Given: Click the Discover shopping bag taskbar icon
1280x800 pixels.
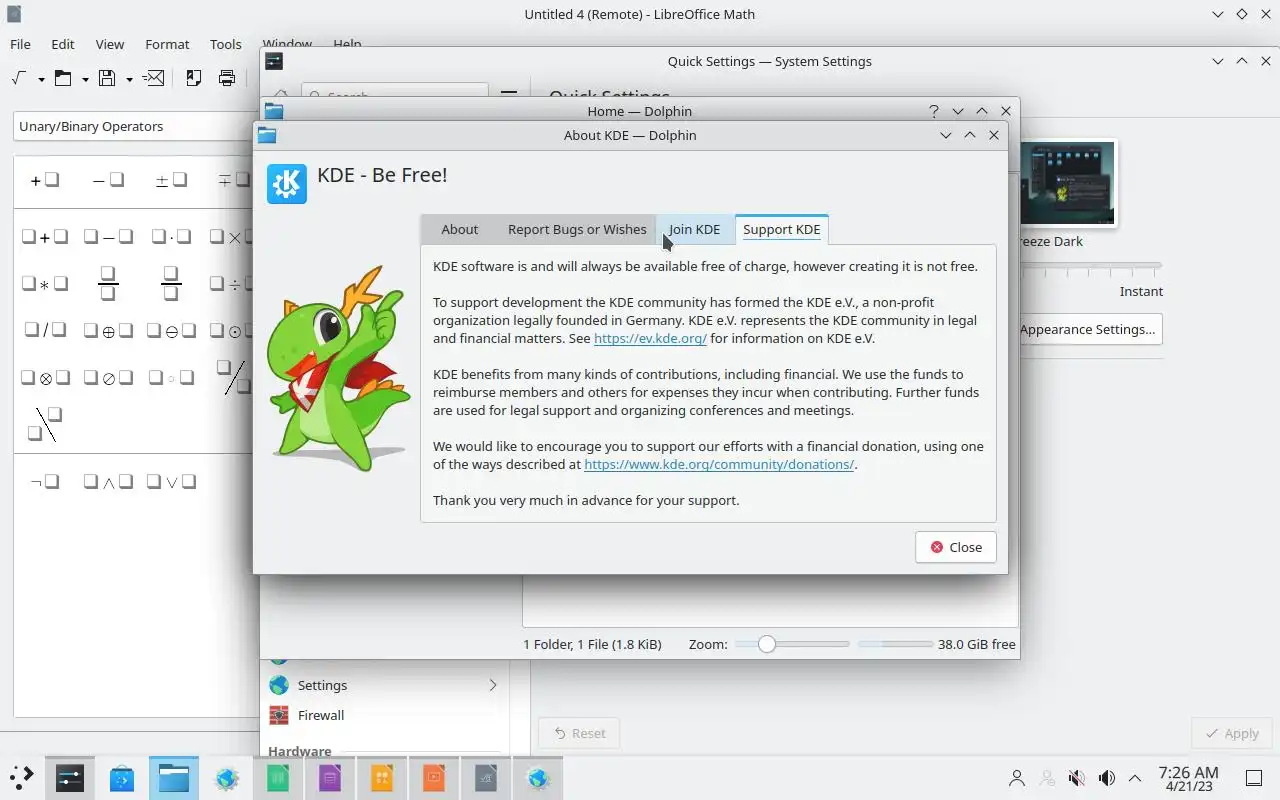Looking at the screenshot, I should point(122,778).
